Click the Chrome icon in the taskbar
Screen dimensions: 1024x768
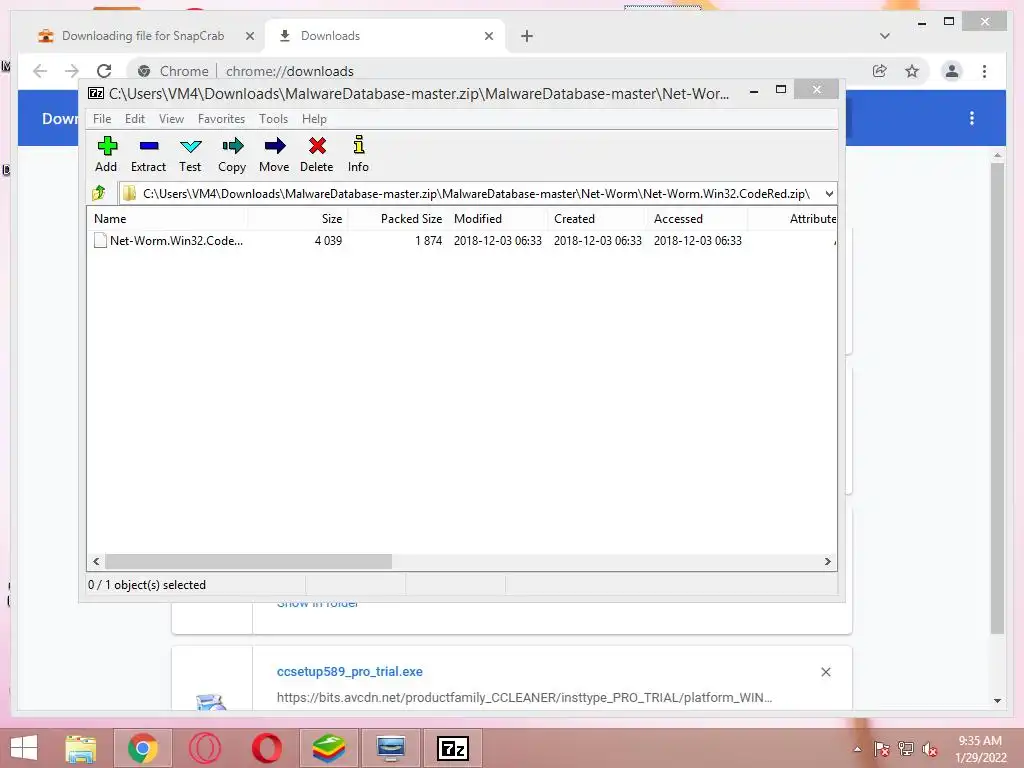pos(142,748)
